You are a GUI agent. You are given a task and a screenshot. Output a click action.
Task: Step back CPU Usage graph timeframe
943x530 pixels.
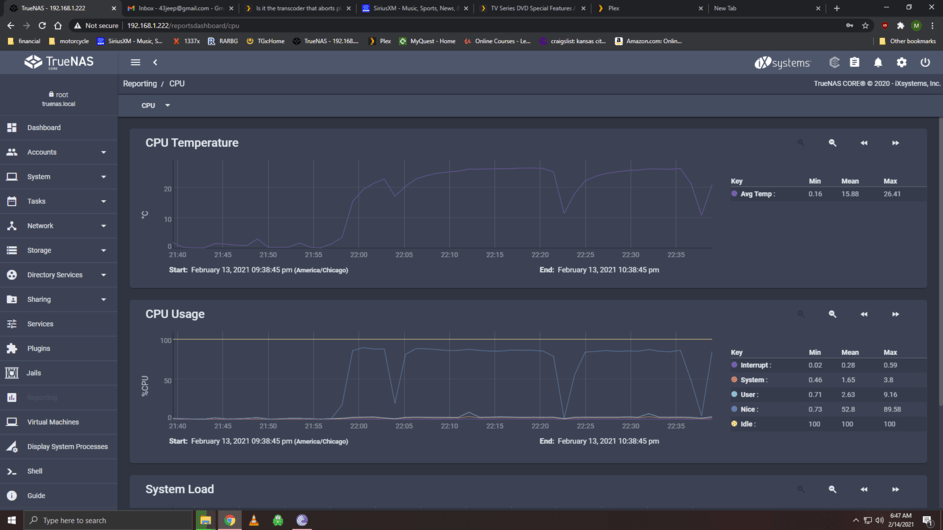click(864, 314)
